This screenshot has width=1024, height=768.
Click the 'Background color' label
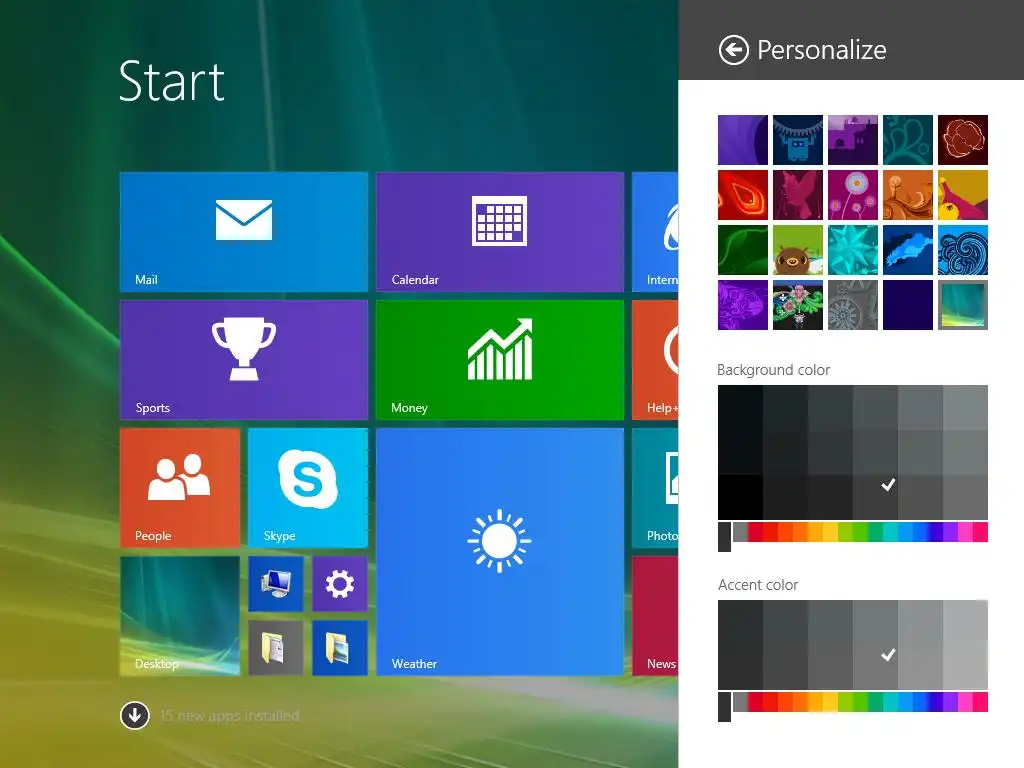773,370
